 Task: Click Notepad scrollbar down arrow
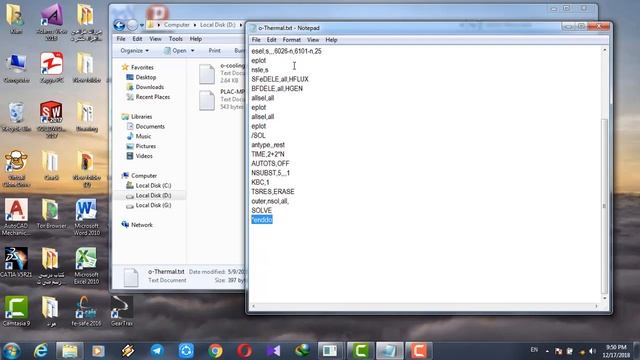(x=604, y=298)
